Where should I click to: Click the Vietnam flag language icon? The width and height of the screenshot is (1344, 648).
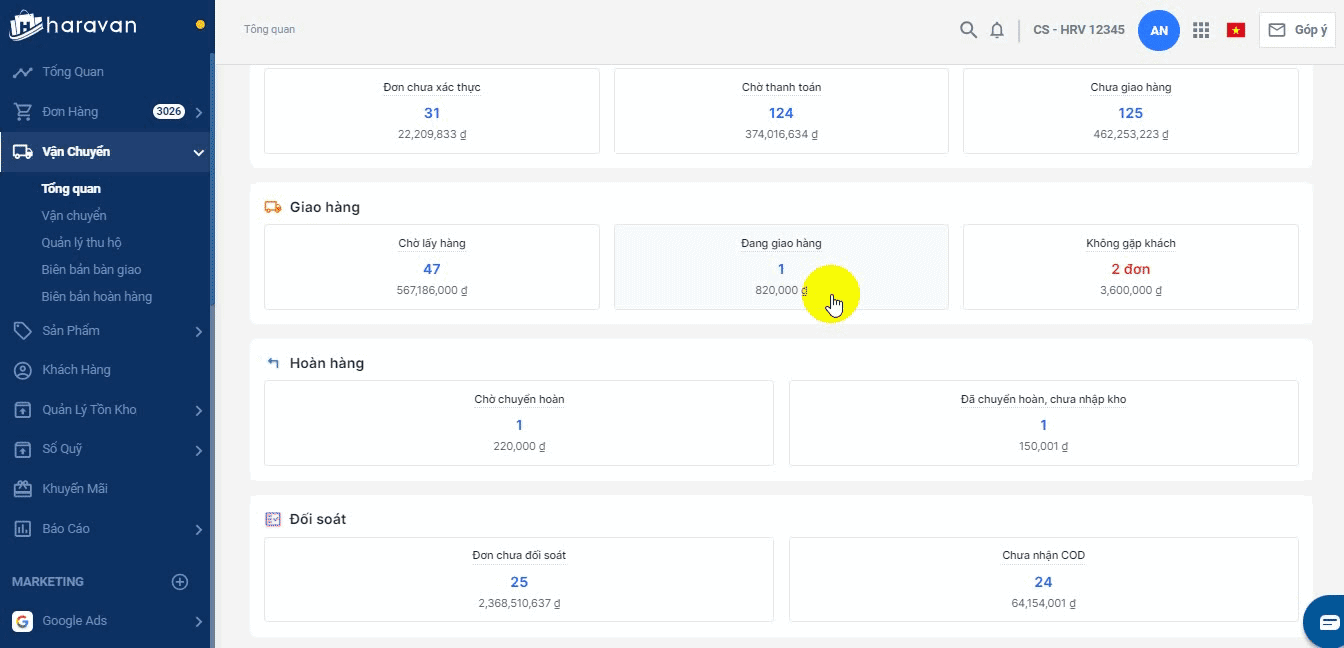[1235, 30]
